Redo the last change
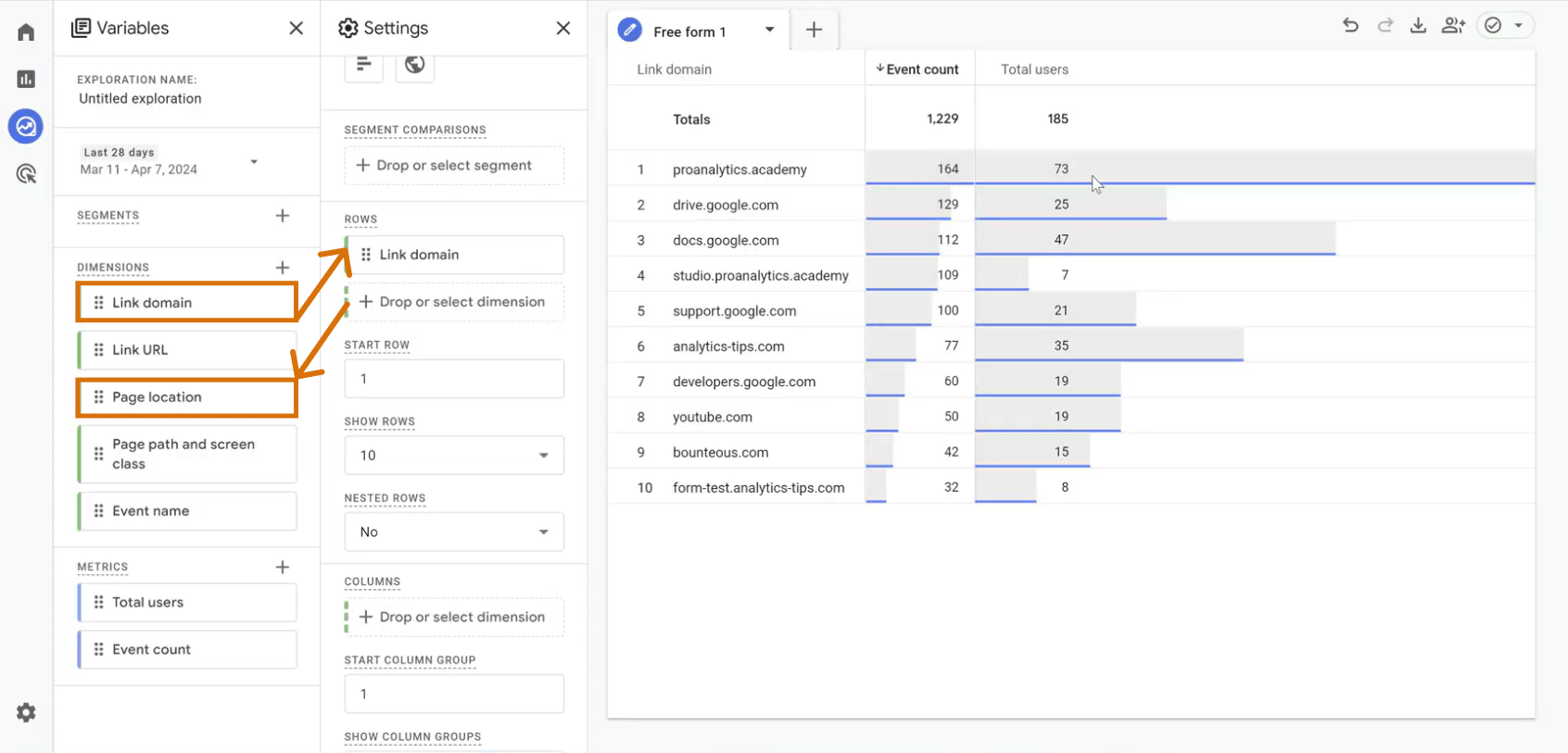Viewport: 1568px width, 753px height. click(x=1385, y=26)
